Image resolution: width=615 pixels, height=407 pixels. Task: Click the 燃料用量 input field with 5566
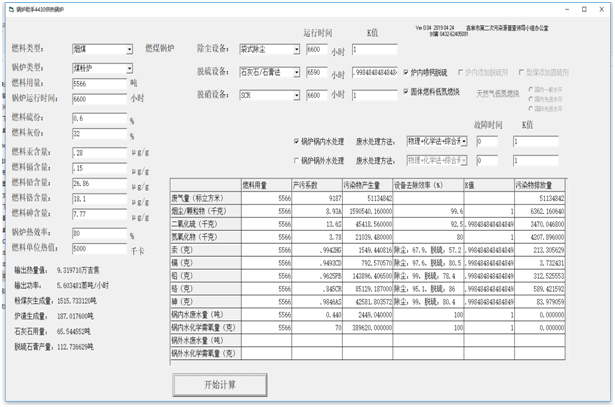100,84
